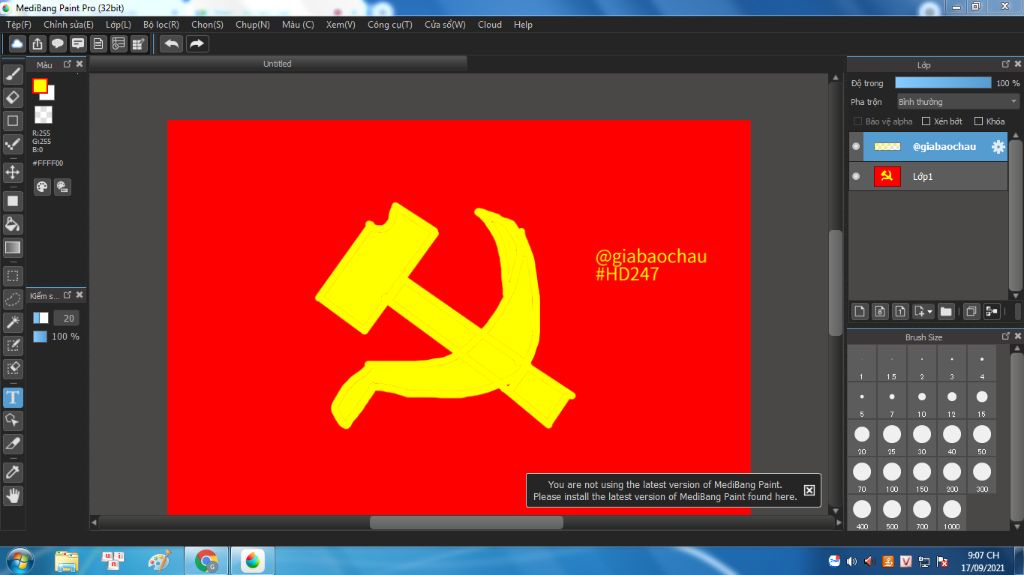
Task: Click the Lớp1 layer thumbnail
Action: point(887,176)
